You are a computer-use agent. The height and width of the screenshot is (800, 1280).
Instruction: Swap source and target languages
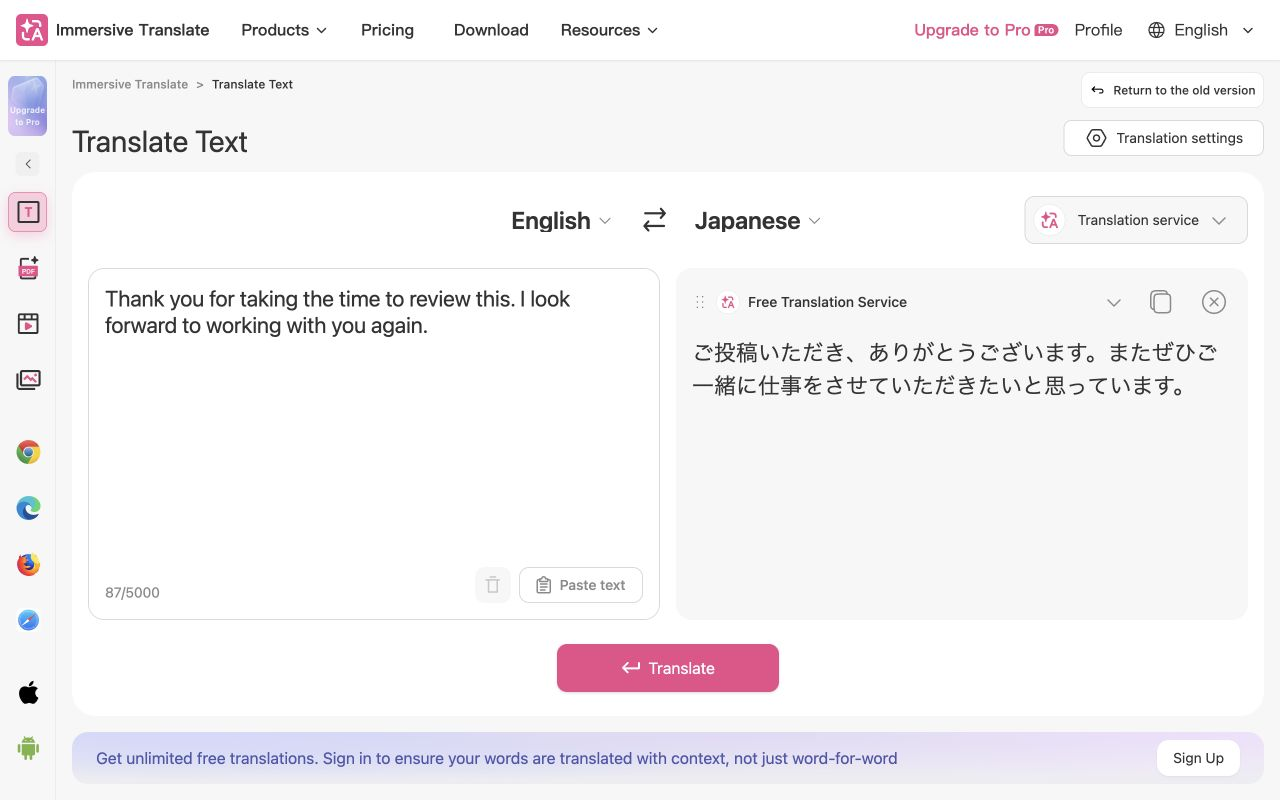pyautogui.click(x=654, y=220)
